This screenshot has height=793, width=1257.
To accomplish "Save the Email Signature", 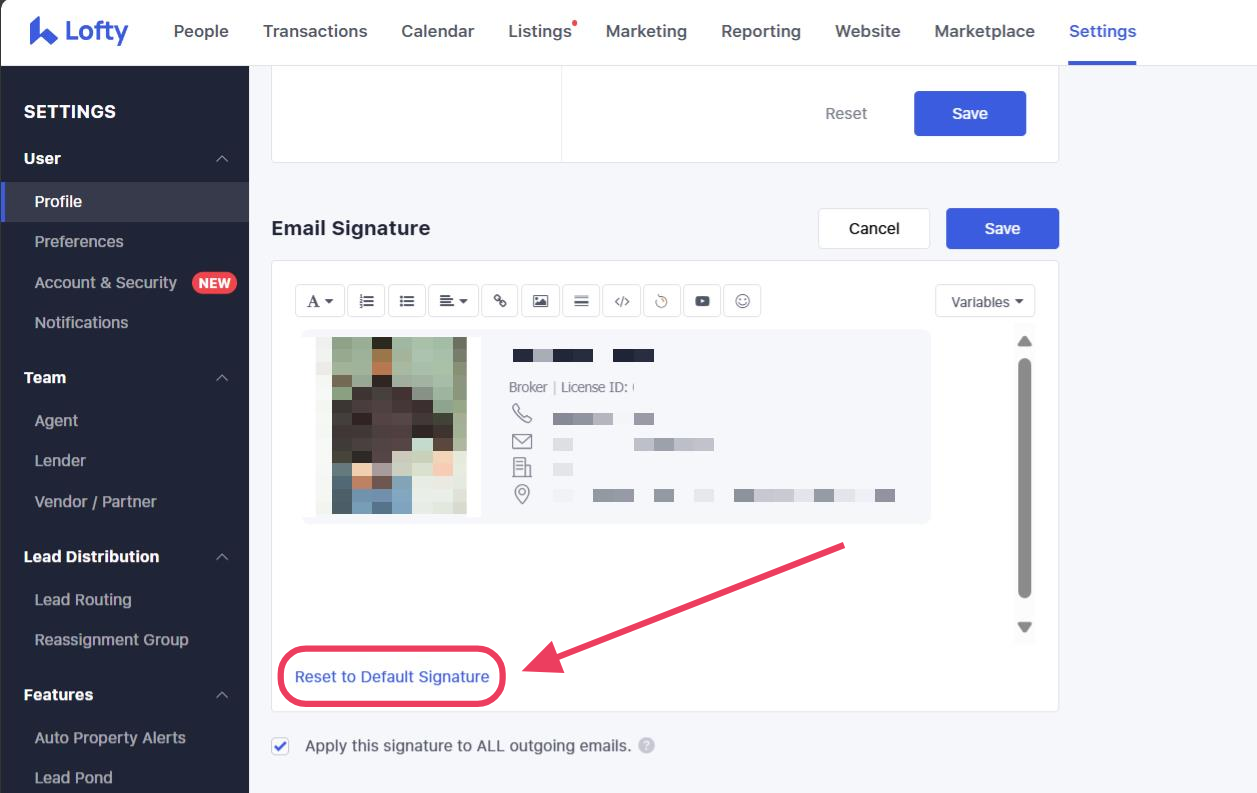I will (x=1001, y=228).
